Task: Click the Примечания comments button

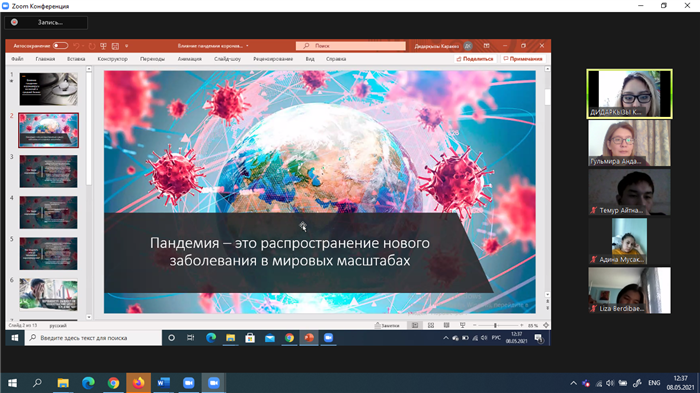Action: (x=523, y=59)
